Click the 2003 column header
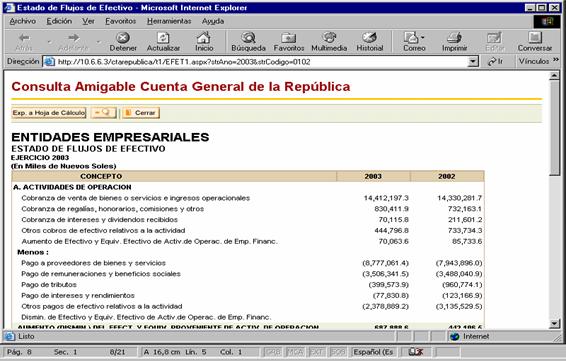 pos(373,176)
